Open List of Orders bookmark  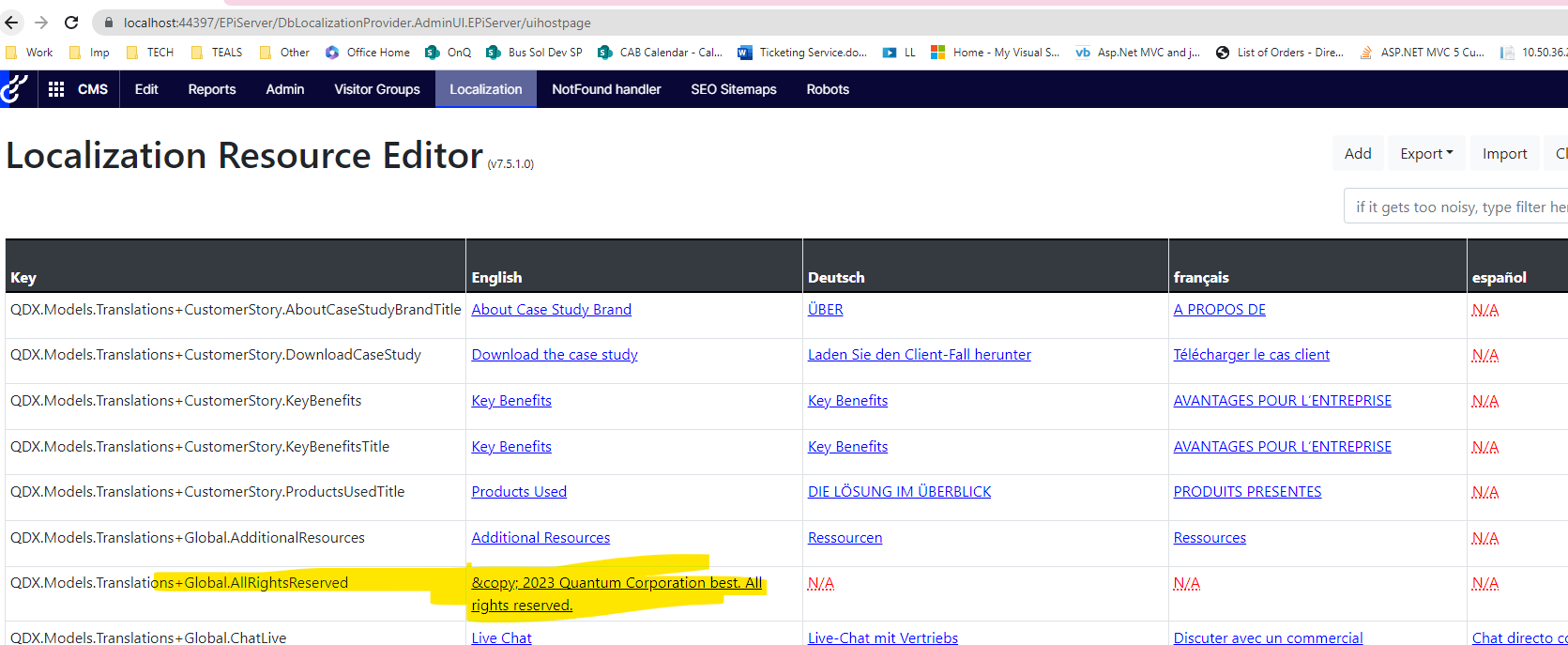(1280, 53)
